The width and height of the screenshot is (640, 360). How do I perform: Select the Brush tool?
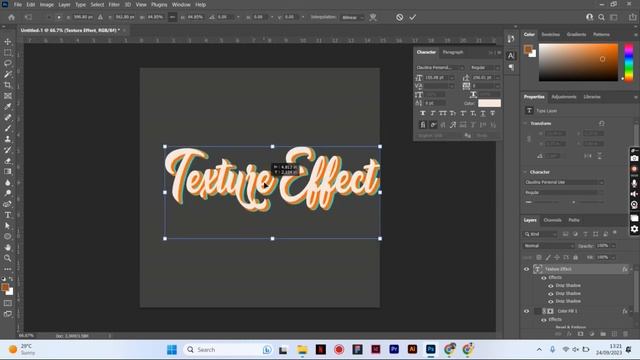click(8, 128)
